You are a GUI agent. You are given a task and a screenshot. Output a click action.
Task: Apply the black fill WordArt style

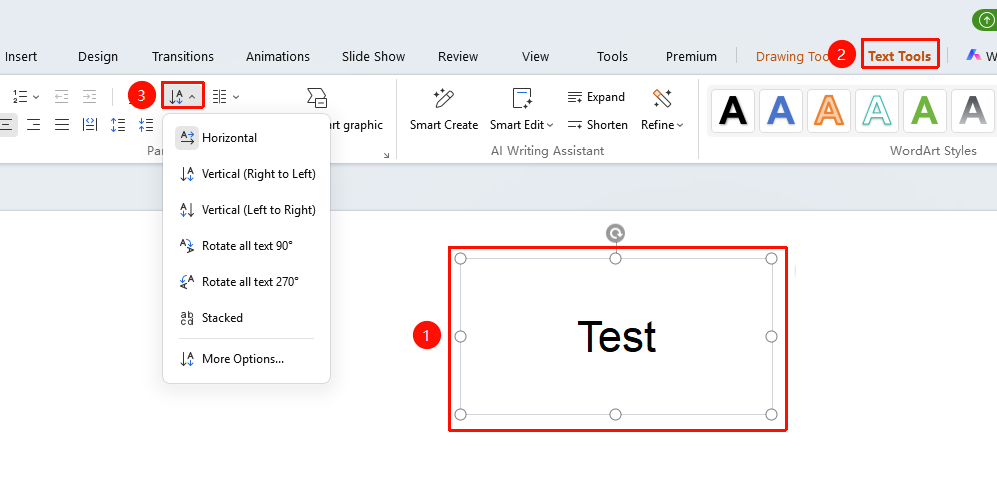click(x=732, y=111)
